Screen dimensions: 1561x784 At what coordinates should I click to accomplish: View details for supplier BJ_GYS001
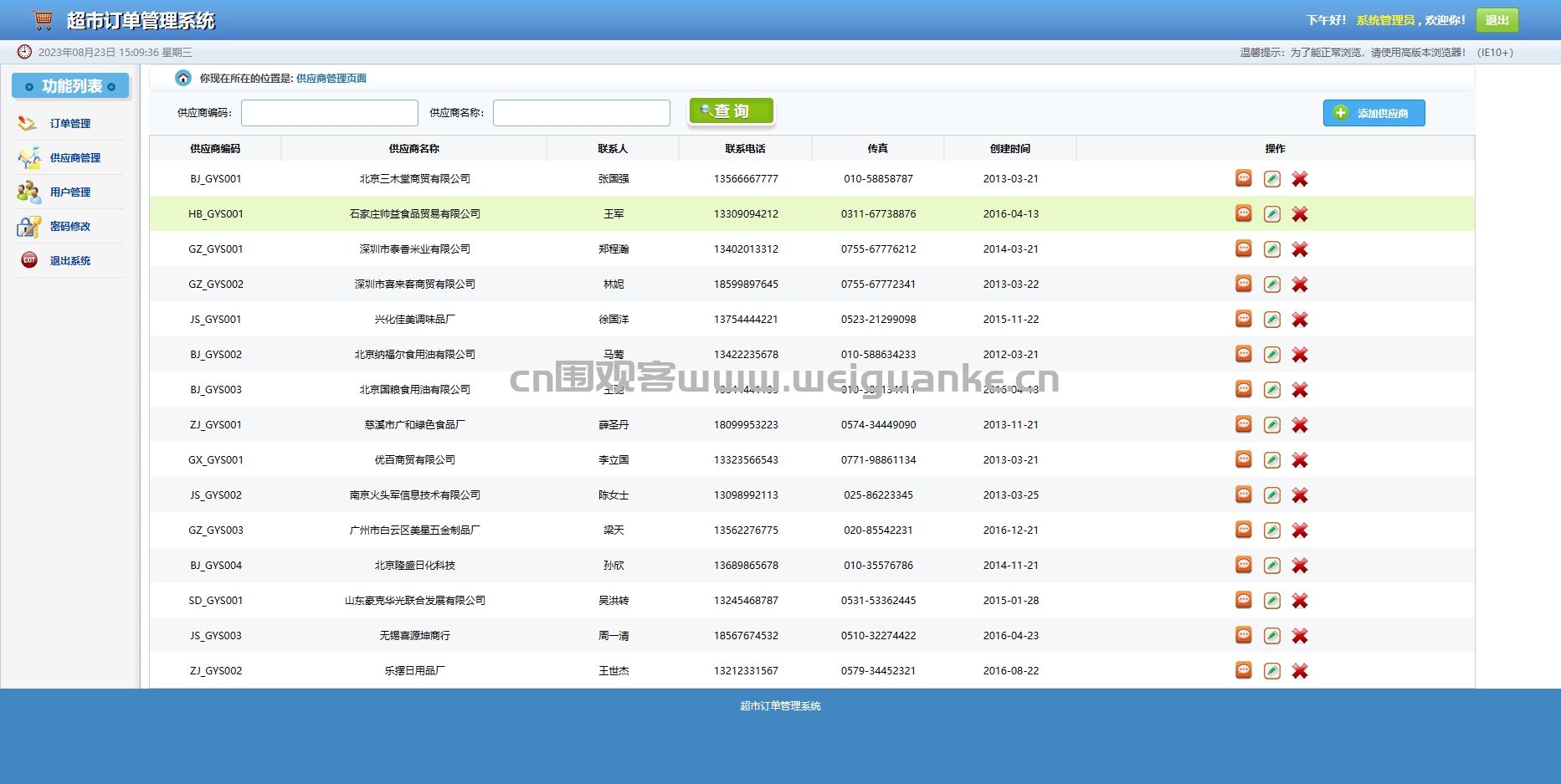[x=1244, y=178]
